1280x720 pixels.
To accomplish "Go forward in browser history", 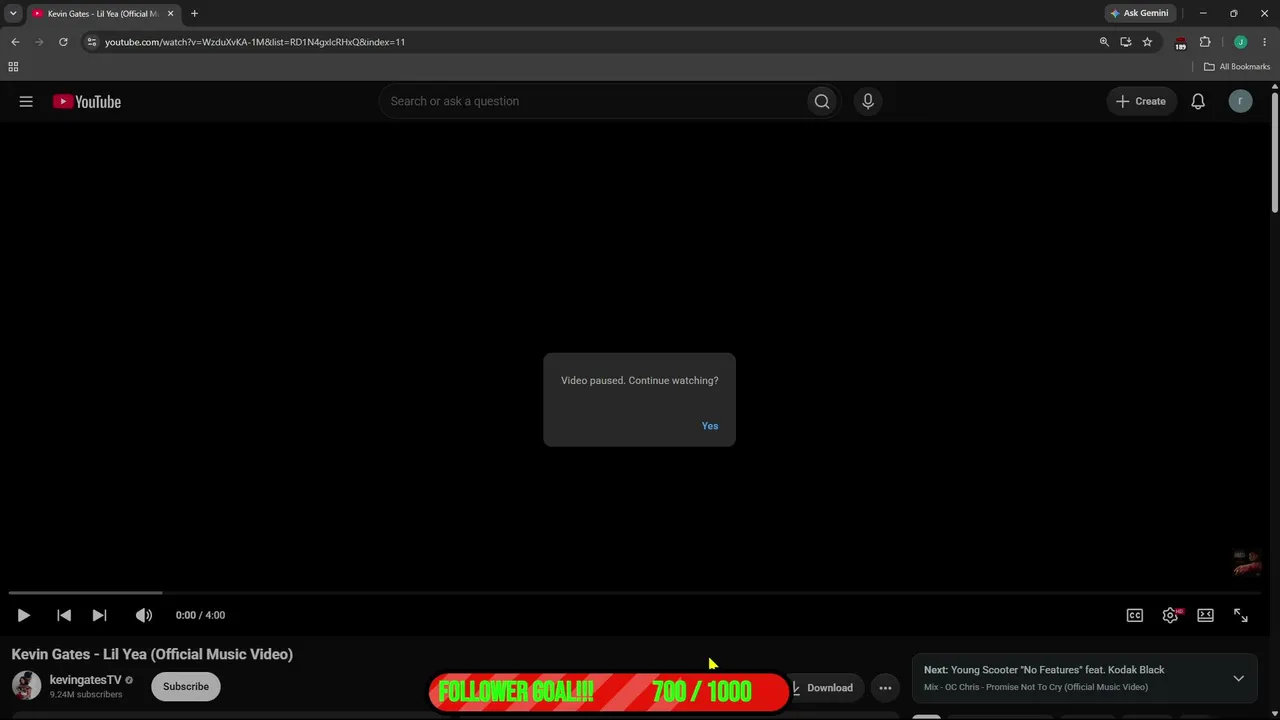I will (39, 42).
